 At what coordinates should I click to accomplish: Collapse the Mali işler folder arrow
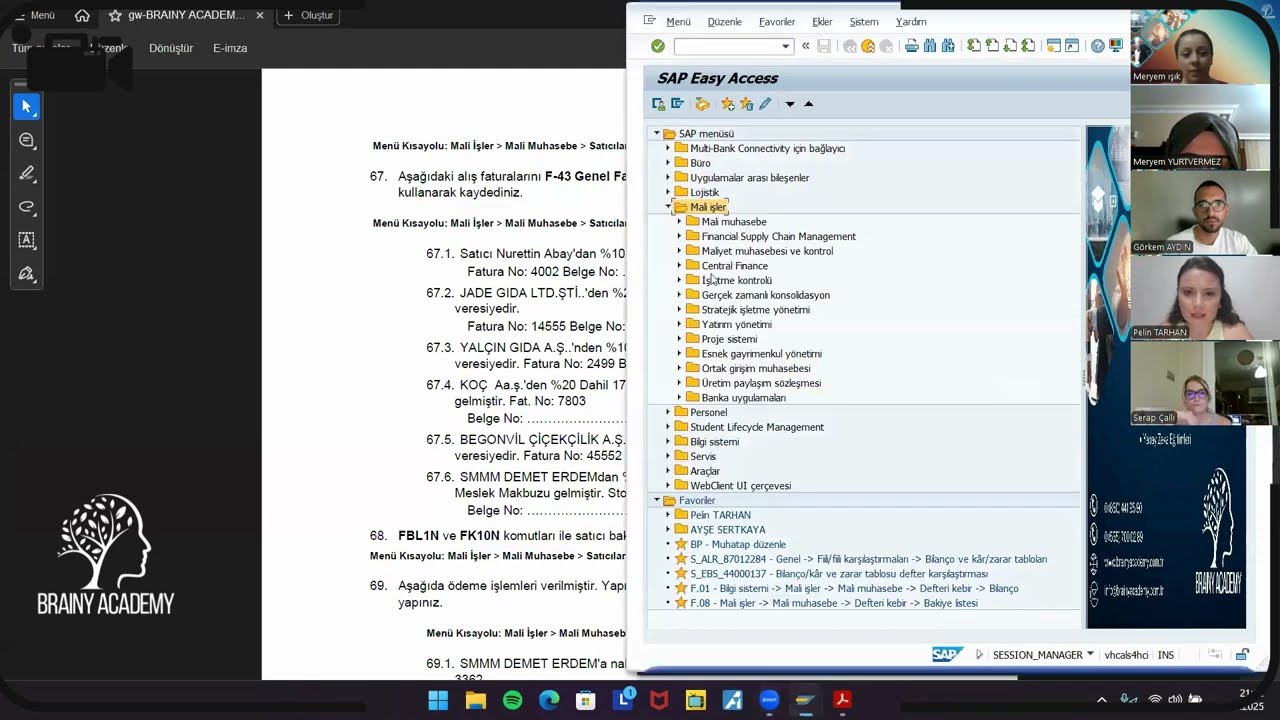click(669, 207)
